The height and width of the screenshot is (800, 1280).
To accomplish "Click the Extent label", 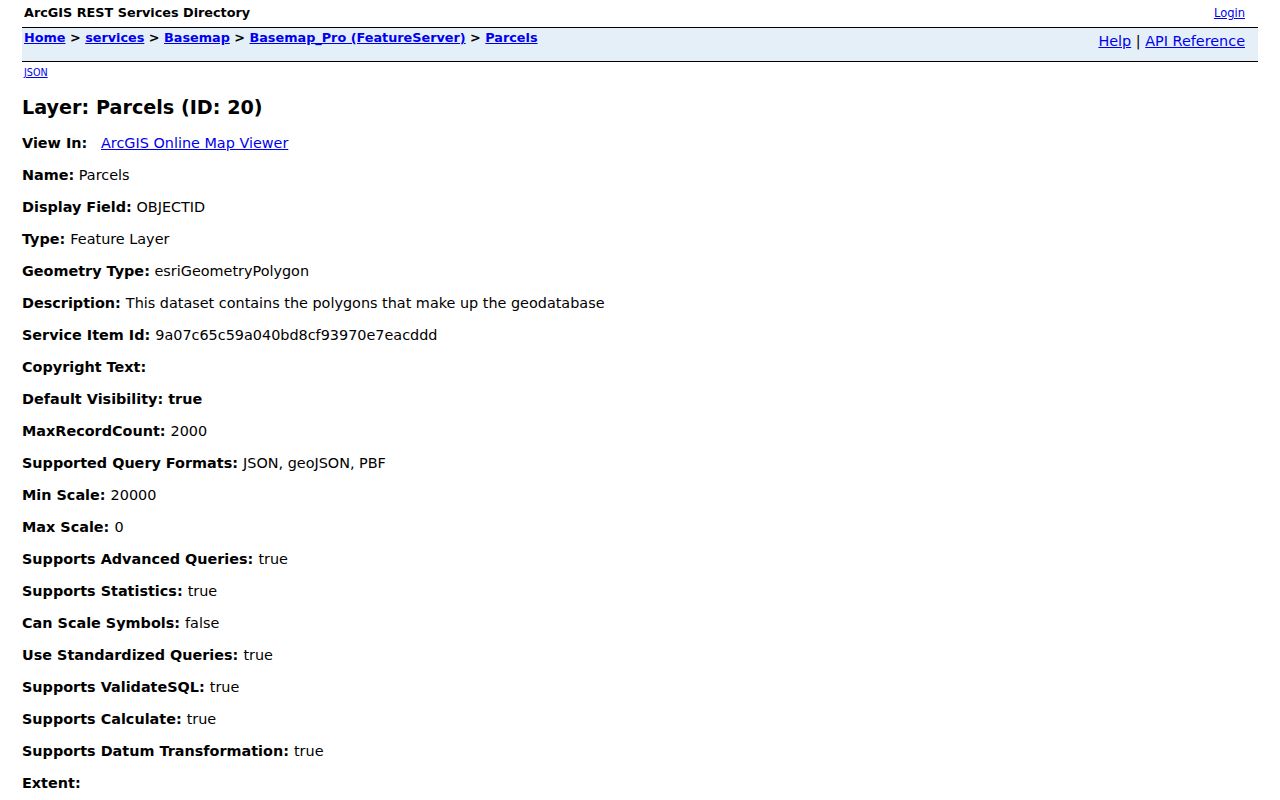I will point(51,783).
